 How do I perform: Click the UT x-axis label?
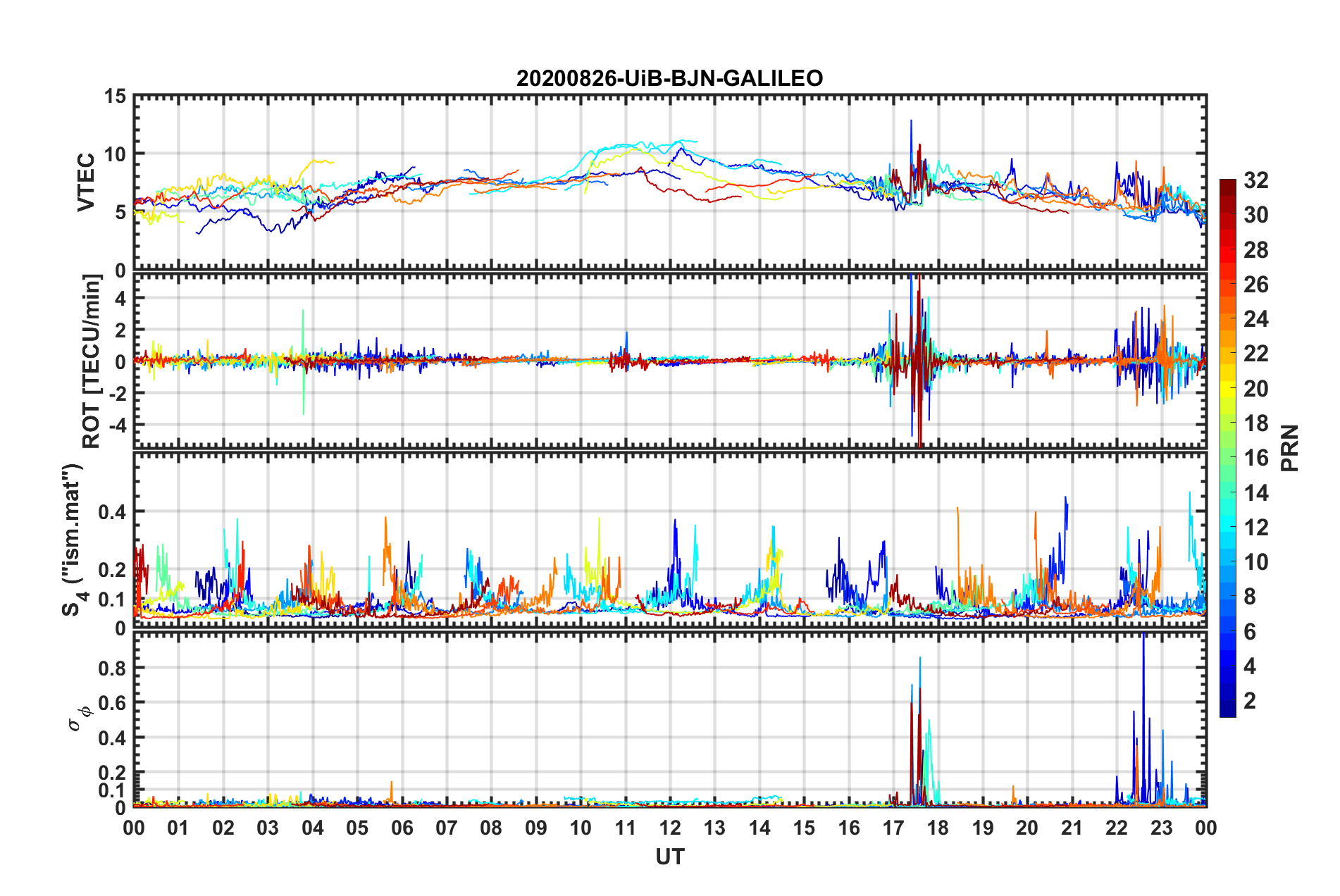[669, 857]
